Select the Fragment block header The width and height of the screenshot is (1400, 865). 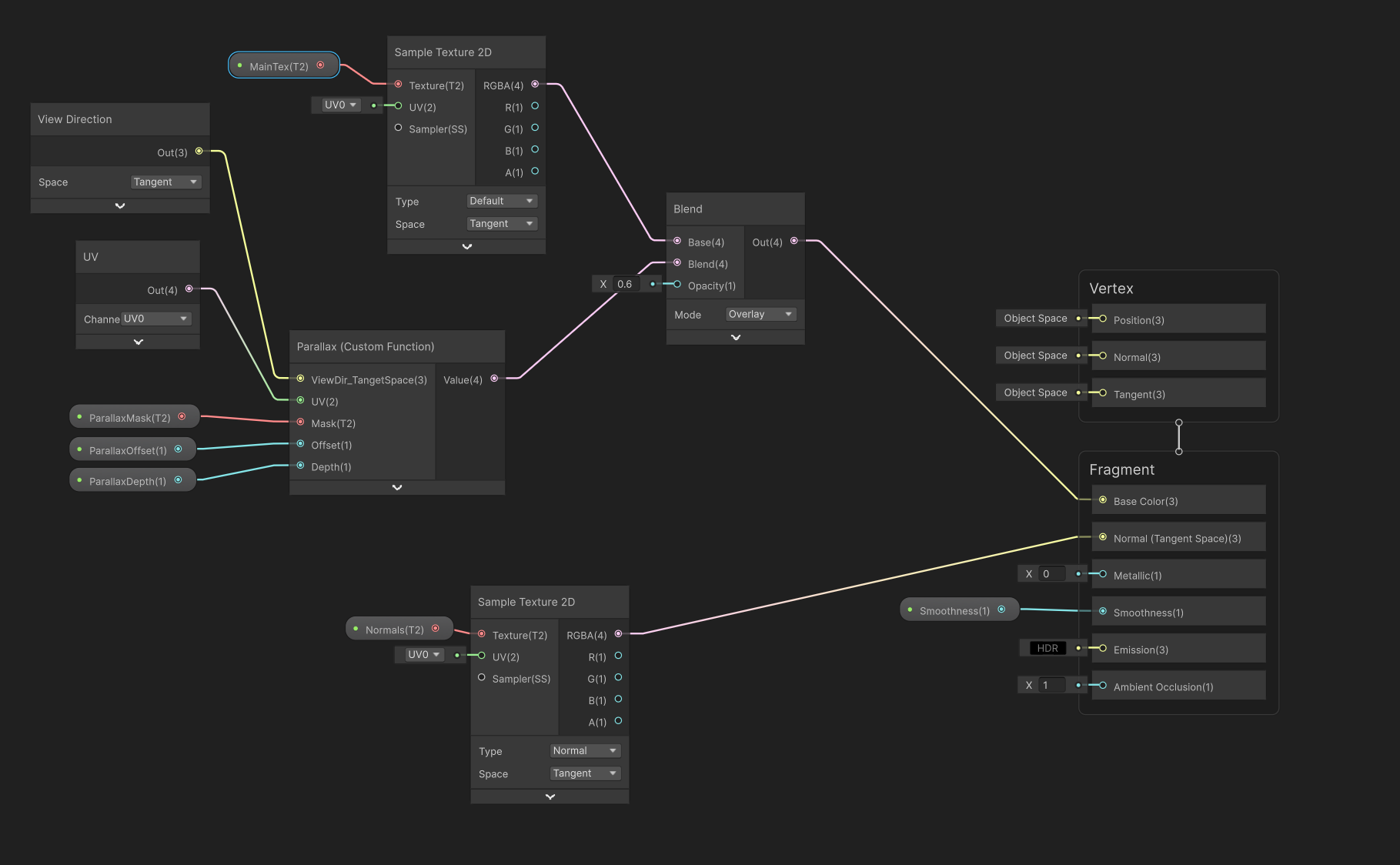(x=1122, y=469)
